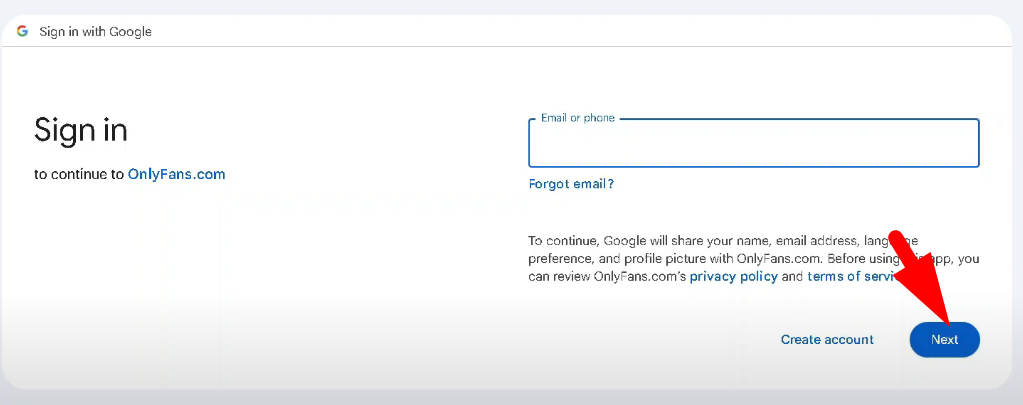Open the "Forgot email?" link
The height and width of the screenshot is (405, 1023).
(x=571, y=184)
